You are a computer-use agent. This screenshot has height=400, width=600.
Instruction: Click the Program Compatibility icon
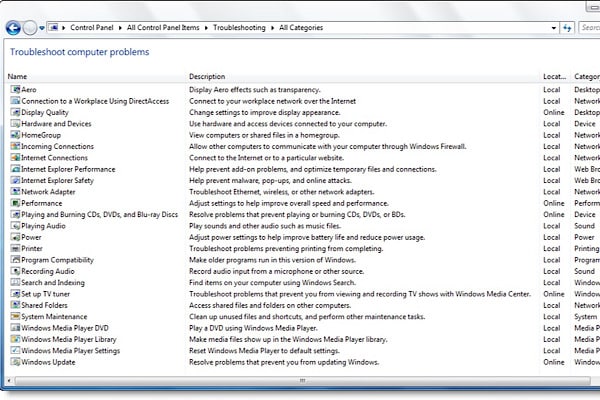coord(15,260)
